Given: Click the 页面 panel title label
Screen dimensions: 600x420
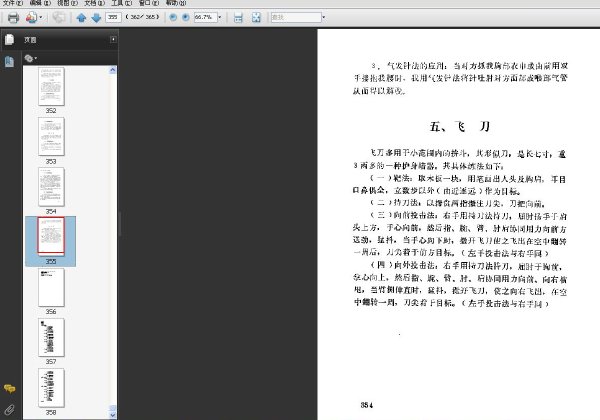Looking at the screenshot, I should pos(30,40).
